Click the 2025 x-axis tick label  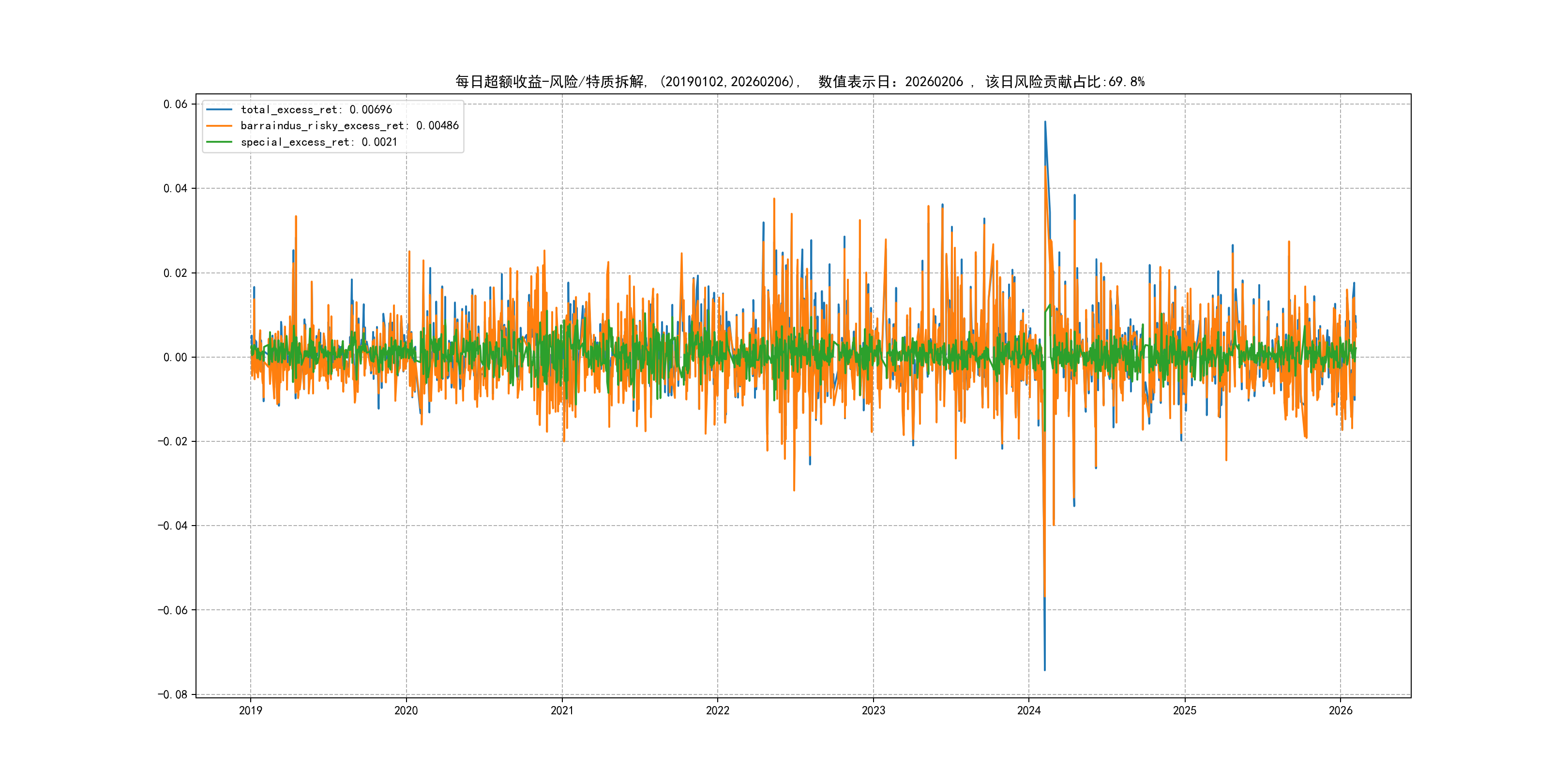point(1185,710)
